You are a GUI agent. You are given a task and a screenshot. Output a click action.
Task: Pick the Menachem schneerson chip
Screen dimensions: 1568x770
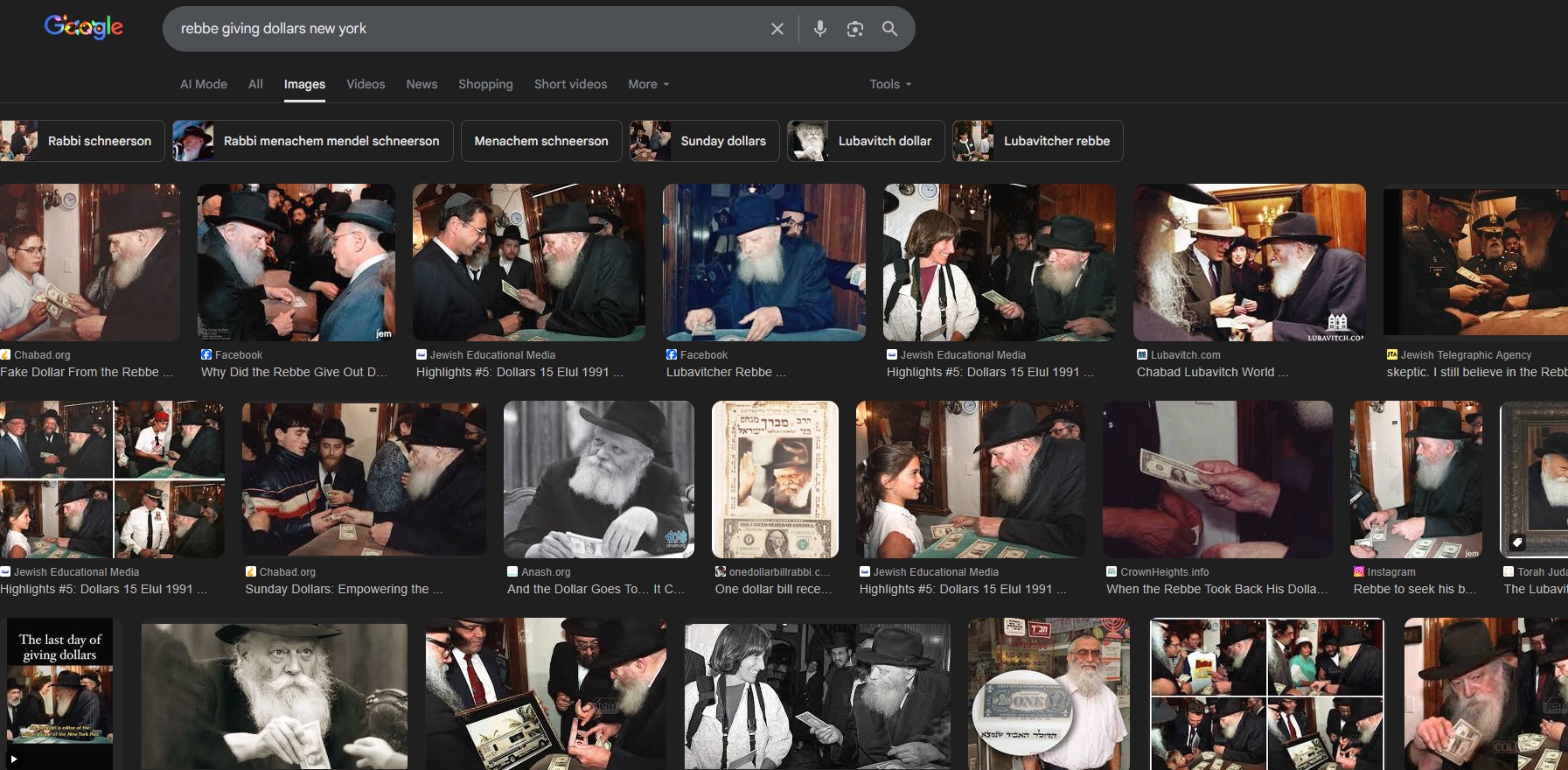541,141
